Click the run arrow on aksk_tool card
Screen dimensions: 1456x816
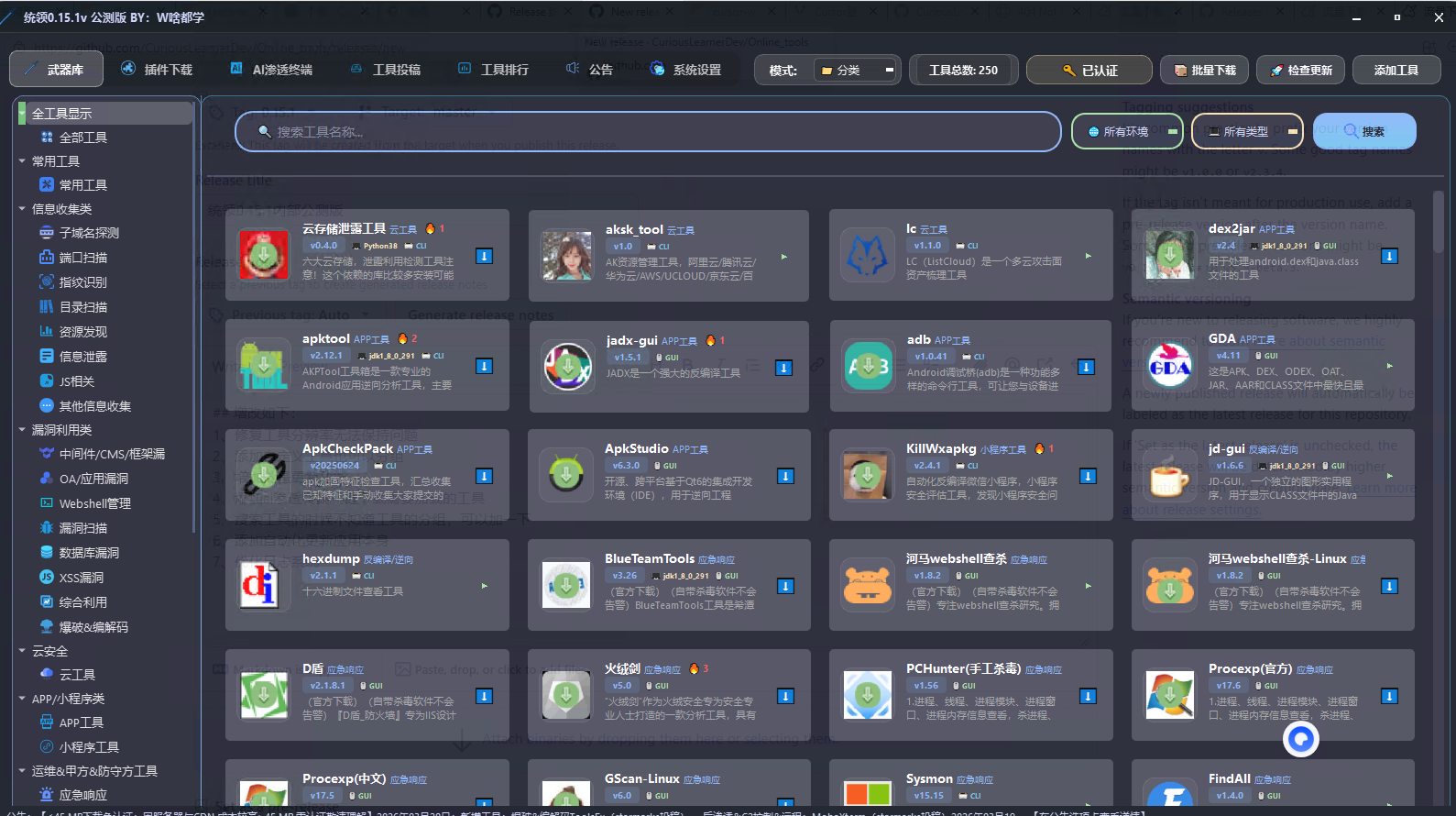pyautogui.click(x=784, y=257)
